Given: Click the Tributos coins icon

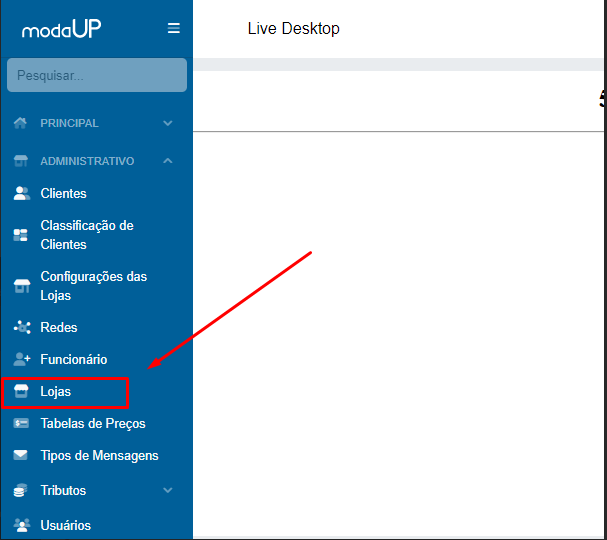Looking at the screenshot, I should 21,490.
